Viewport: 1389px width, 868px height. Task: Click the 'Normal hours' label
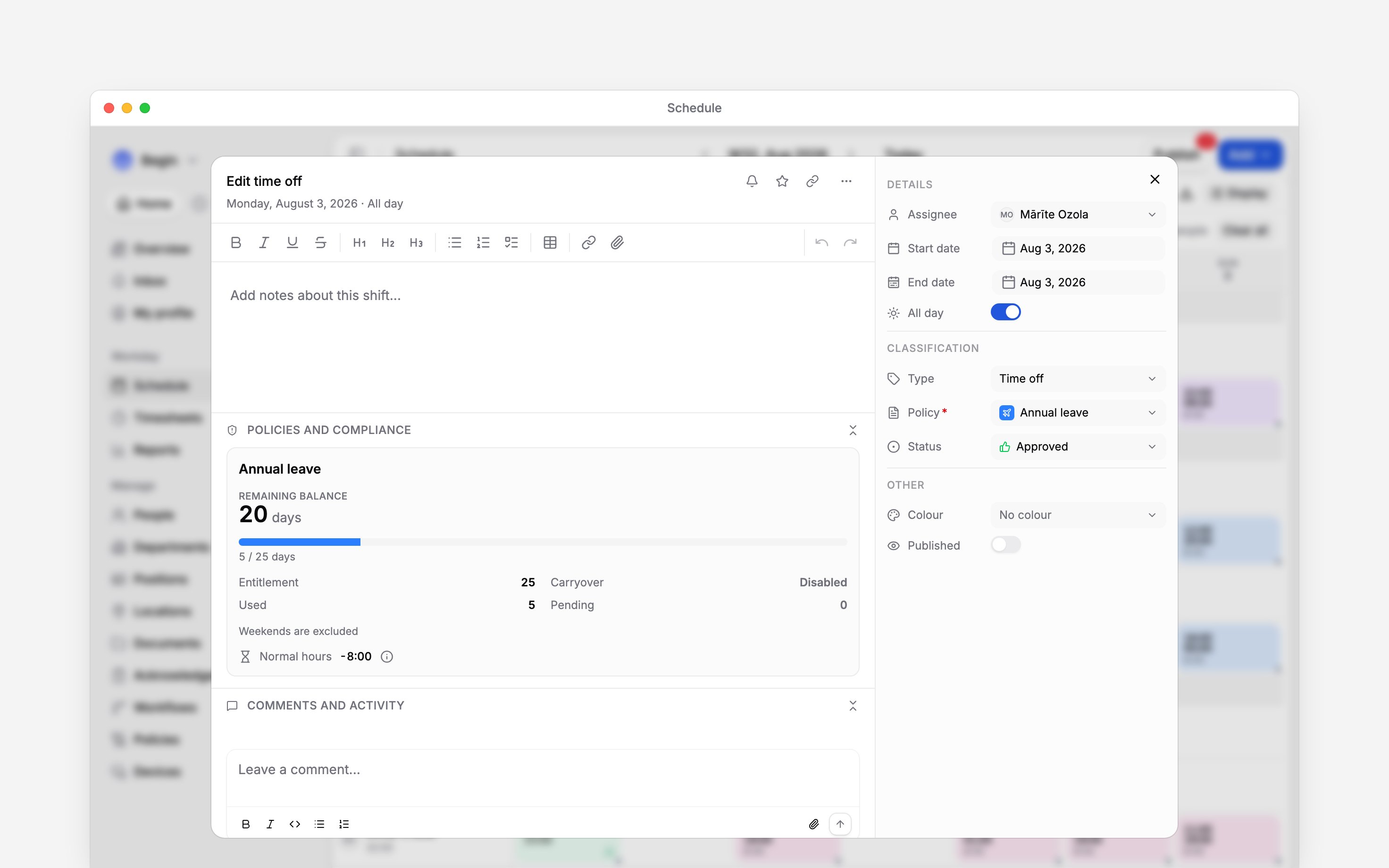click(296, 657)
